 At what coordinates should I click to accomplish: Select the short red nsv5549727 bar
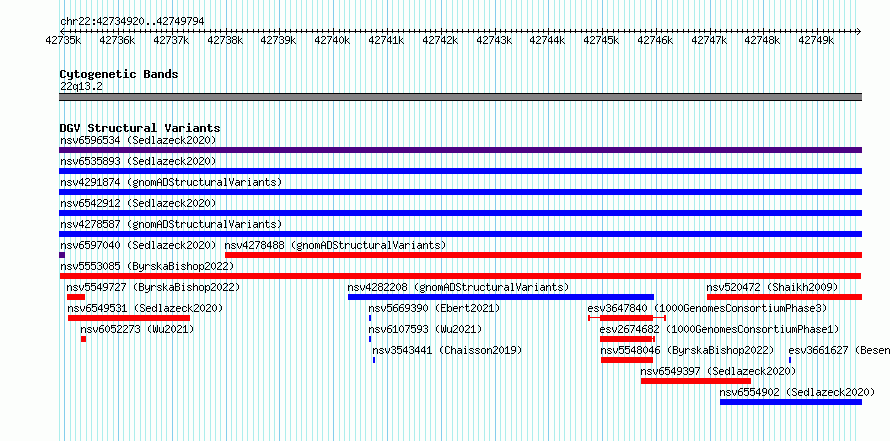(x=75, y=297)
